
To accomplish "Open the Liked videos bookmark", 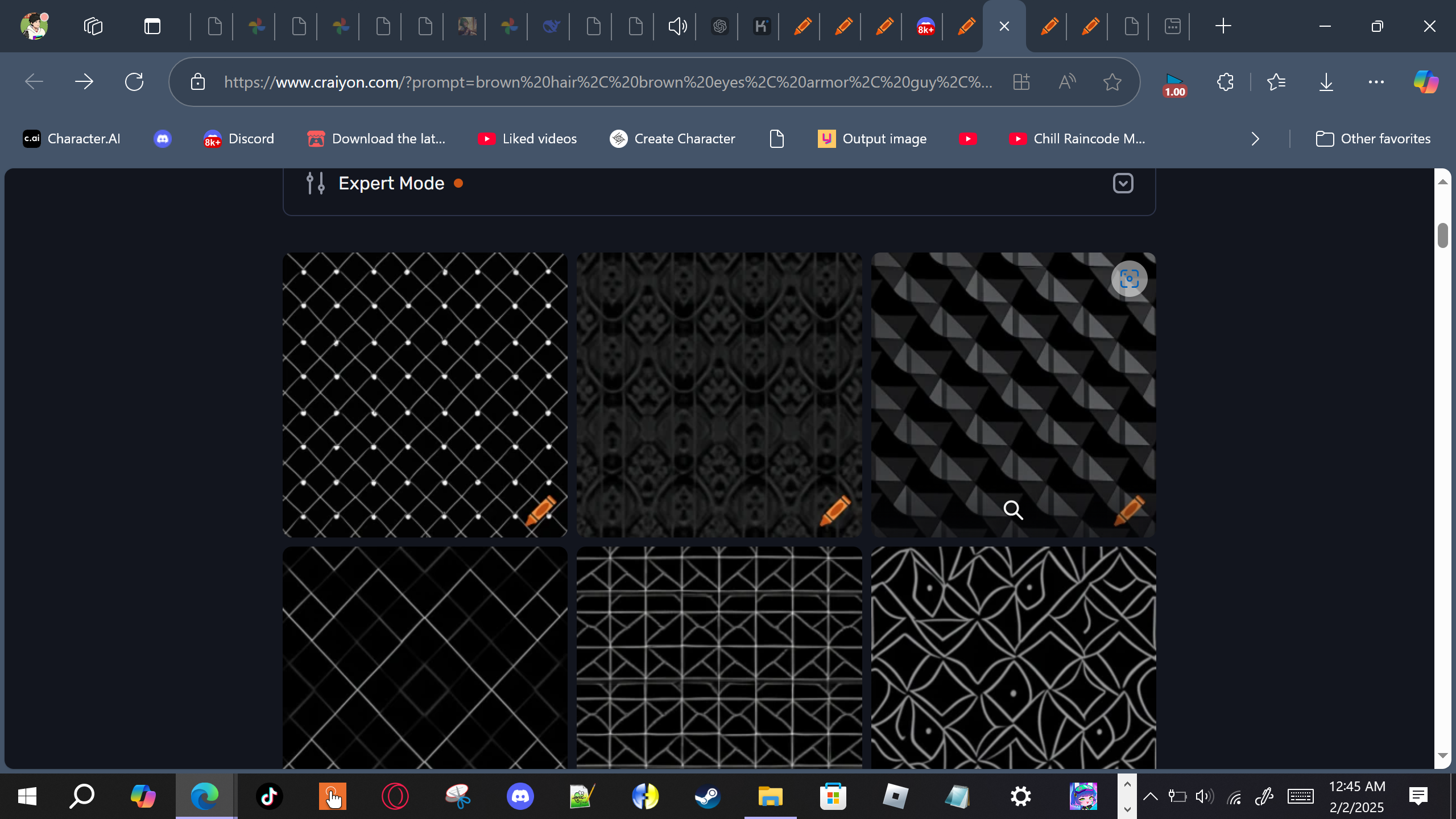I will pos(527,139).
